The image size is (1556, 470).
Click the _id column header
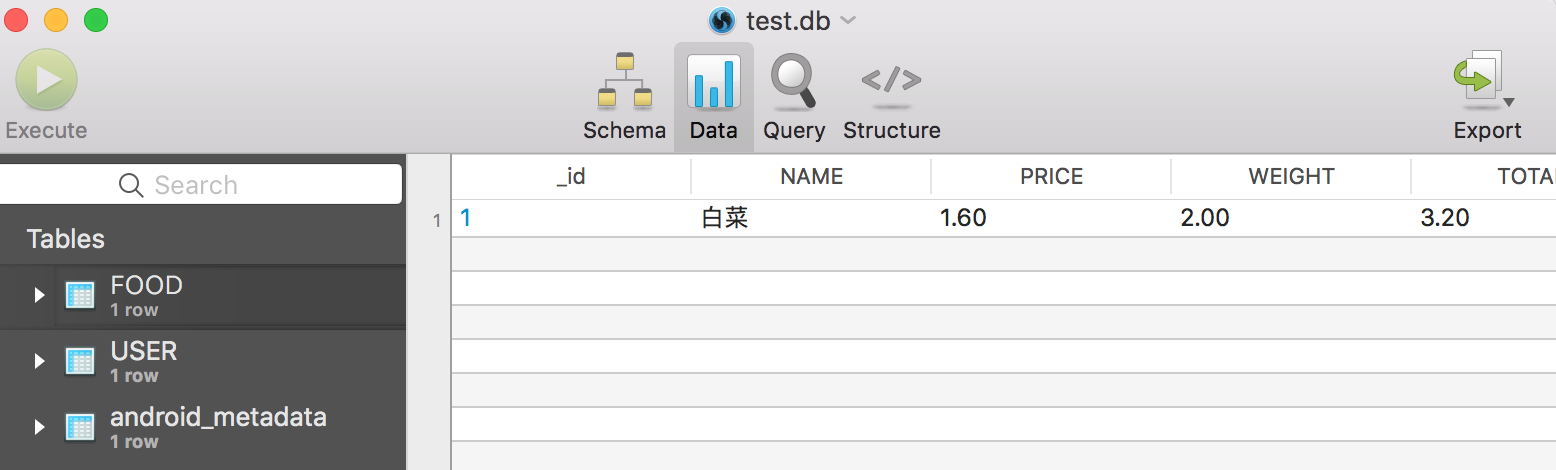tap(571, 177)
